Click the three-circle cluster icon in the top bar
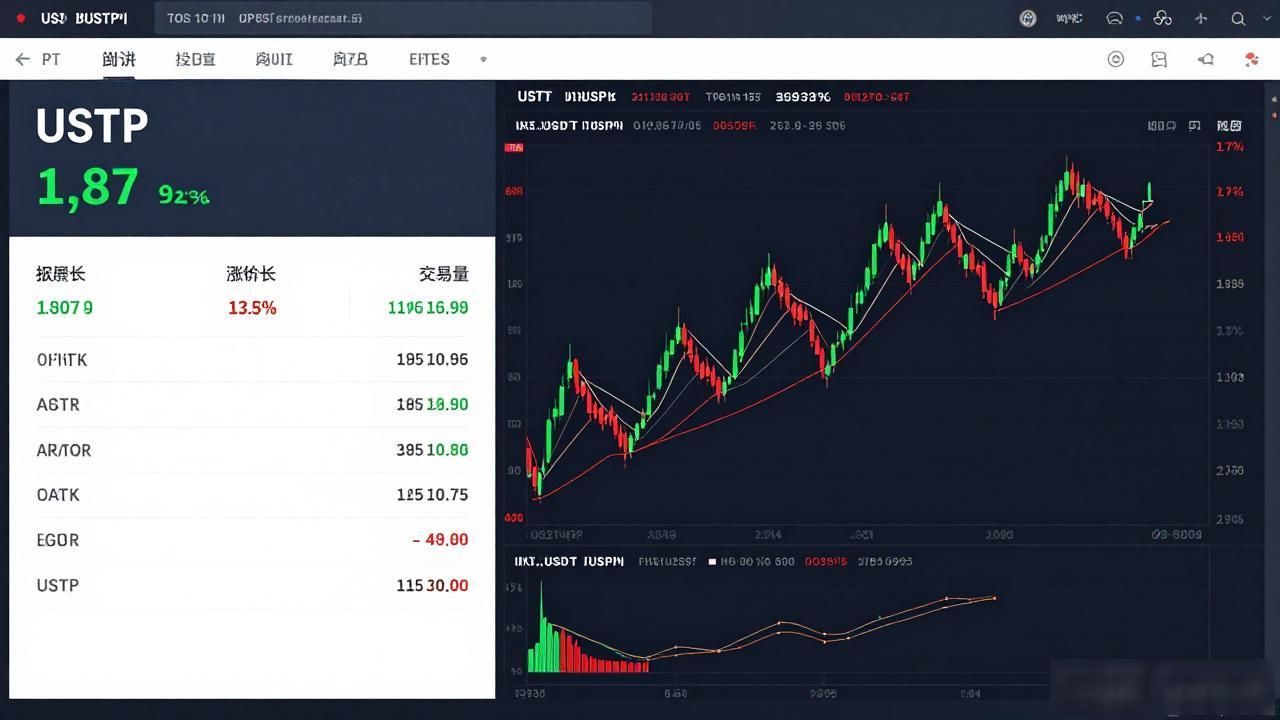This screenshot has height=720, width=1280. point(1162,18)
